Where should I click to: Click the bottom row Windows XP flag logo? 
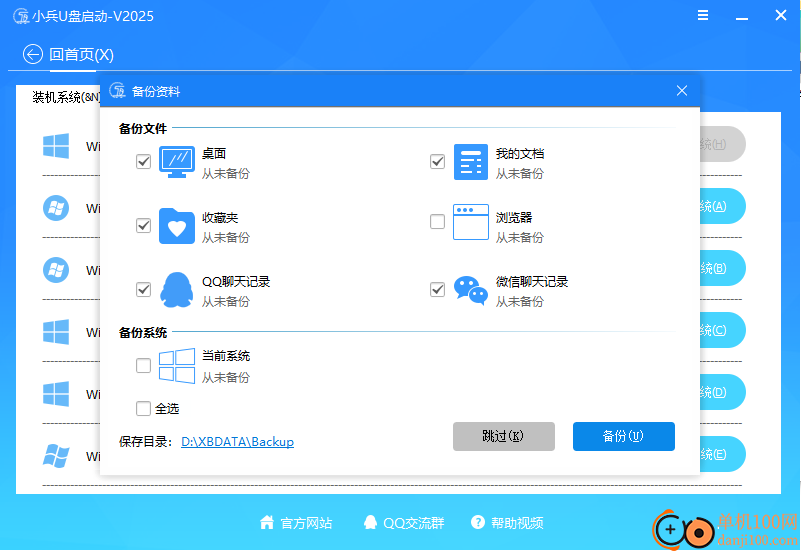point(56,456)
